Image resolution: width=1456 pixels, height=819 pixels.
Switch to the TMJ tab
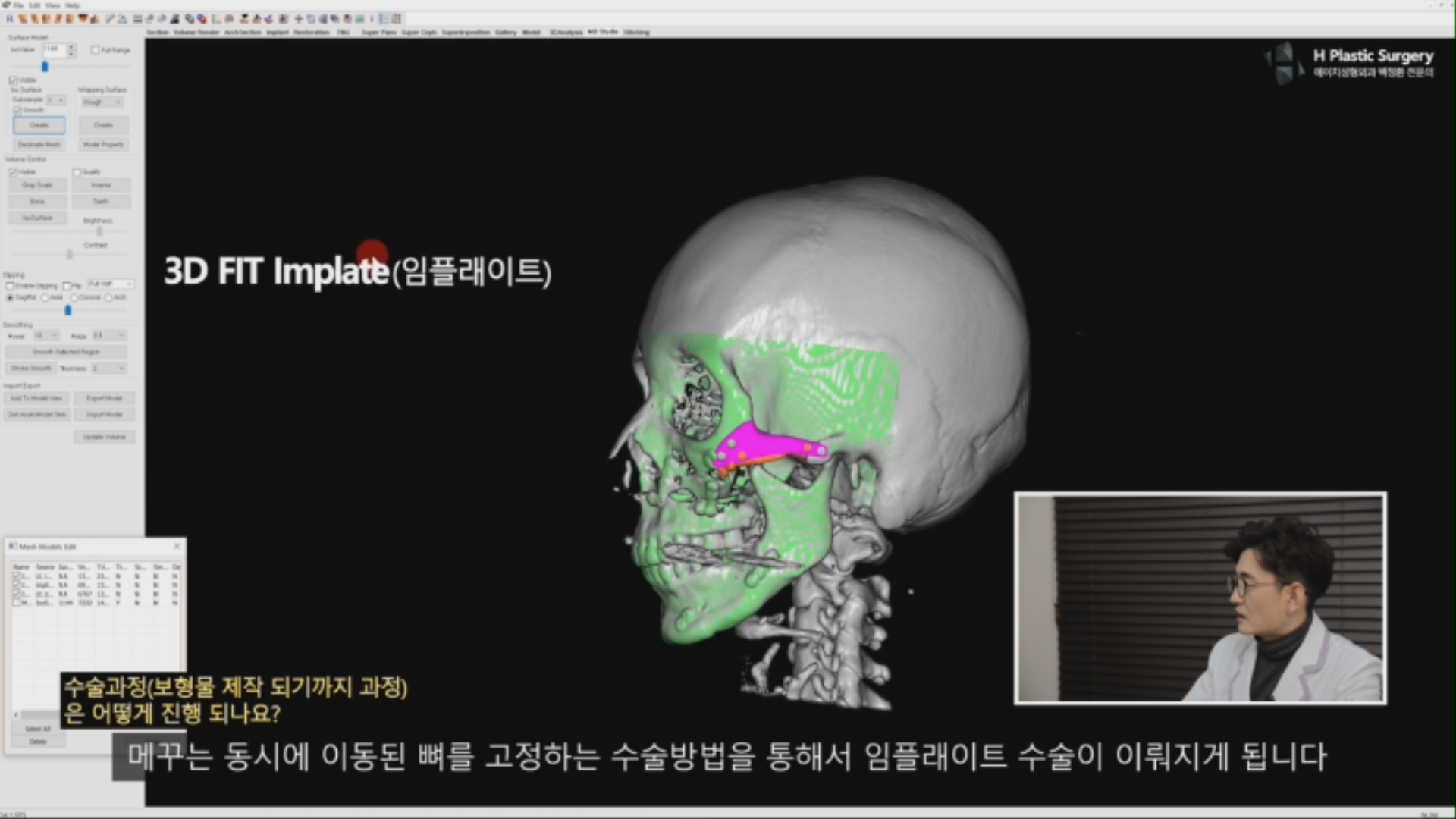[344, 33]
